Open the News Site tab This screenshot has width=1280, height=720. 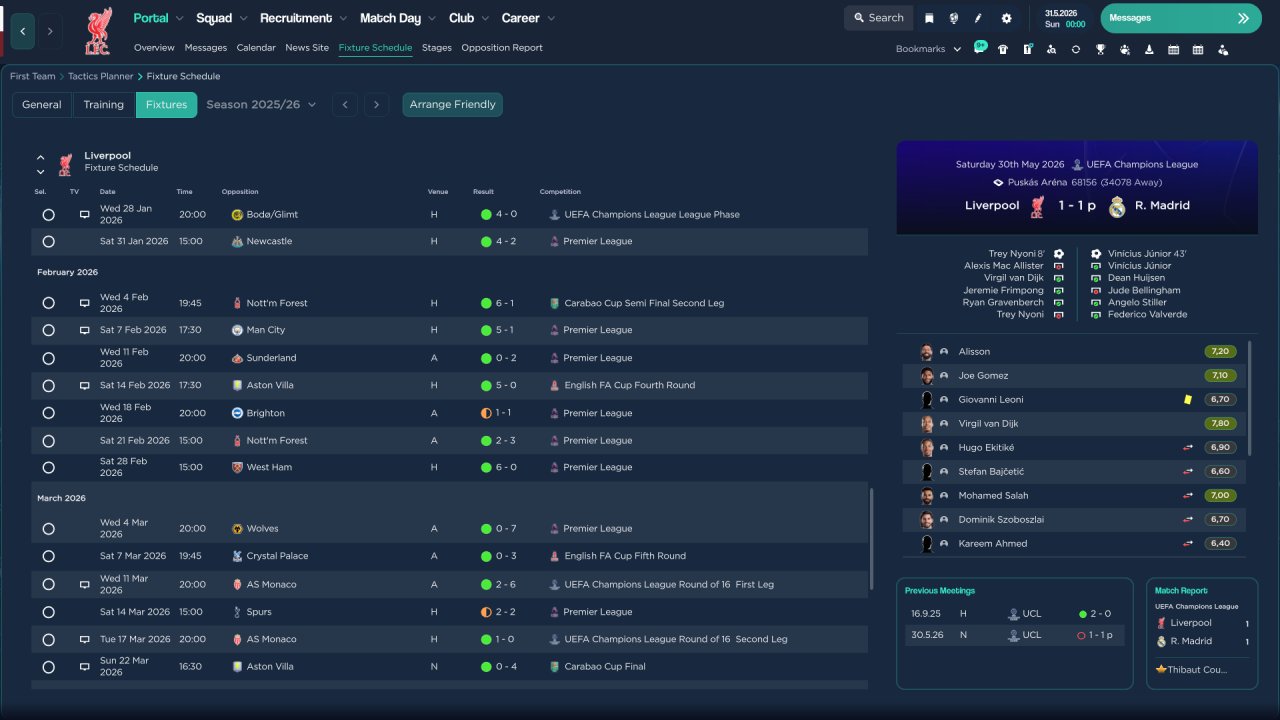pos(307,48)
